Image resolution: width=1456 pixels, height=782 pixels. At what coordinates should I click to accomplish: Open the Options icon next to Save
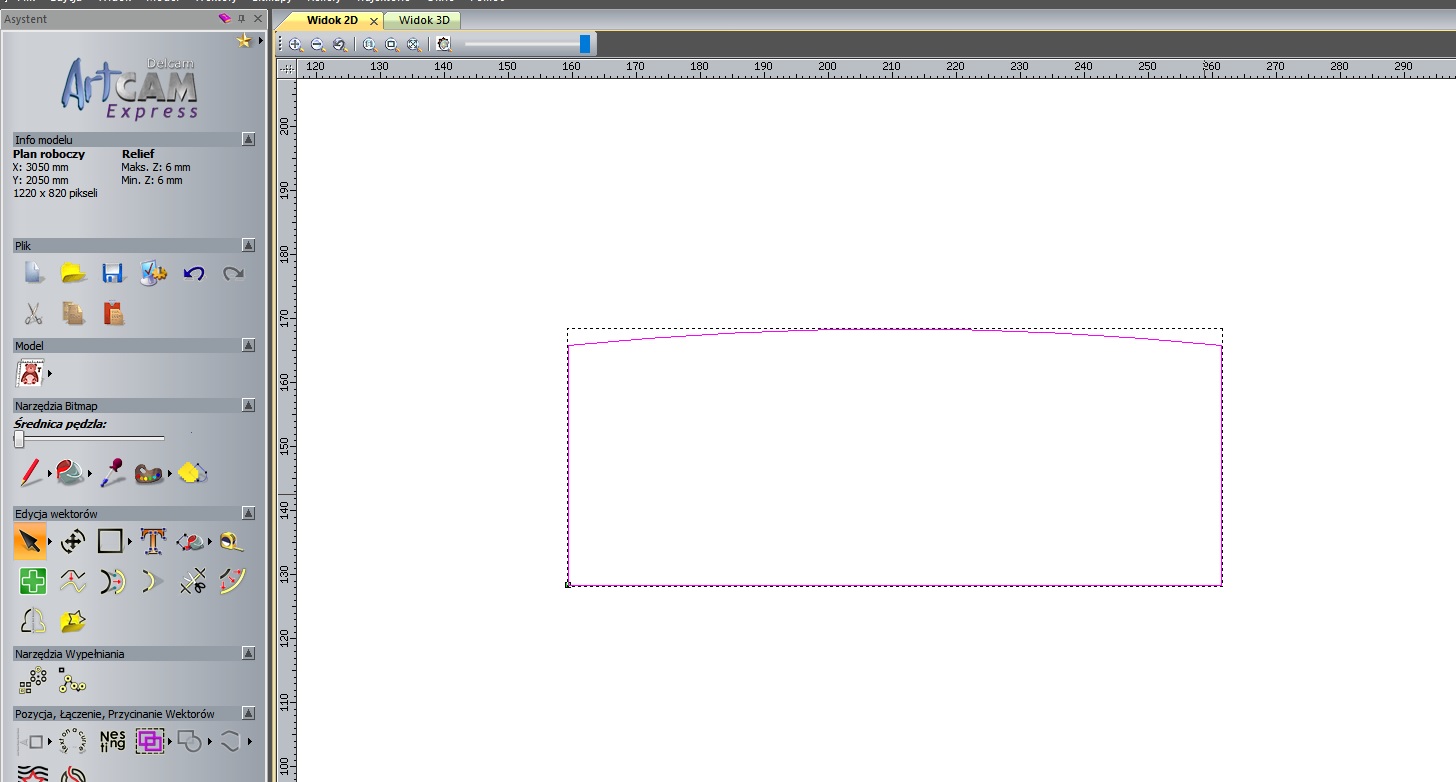(153, 273)
